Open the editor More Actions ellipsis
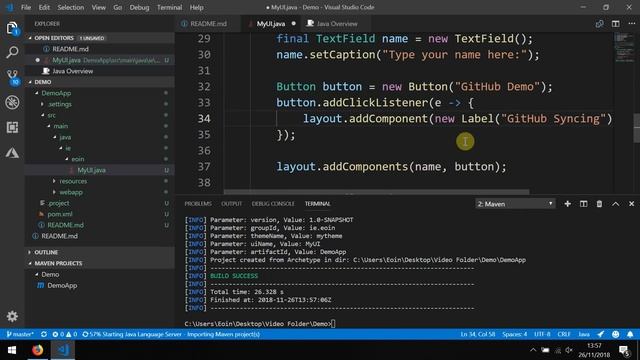This screenshot has width=640, height=360. 631,24
